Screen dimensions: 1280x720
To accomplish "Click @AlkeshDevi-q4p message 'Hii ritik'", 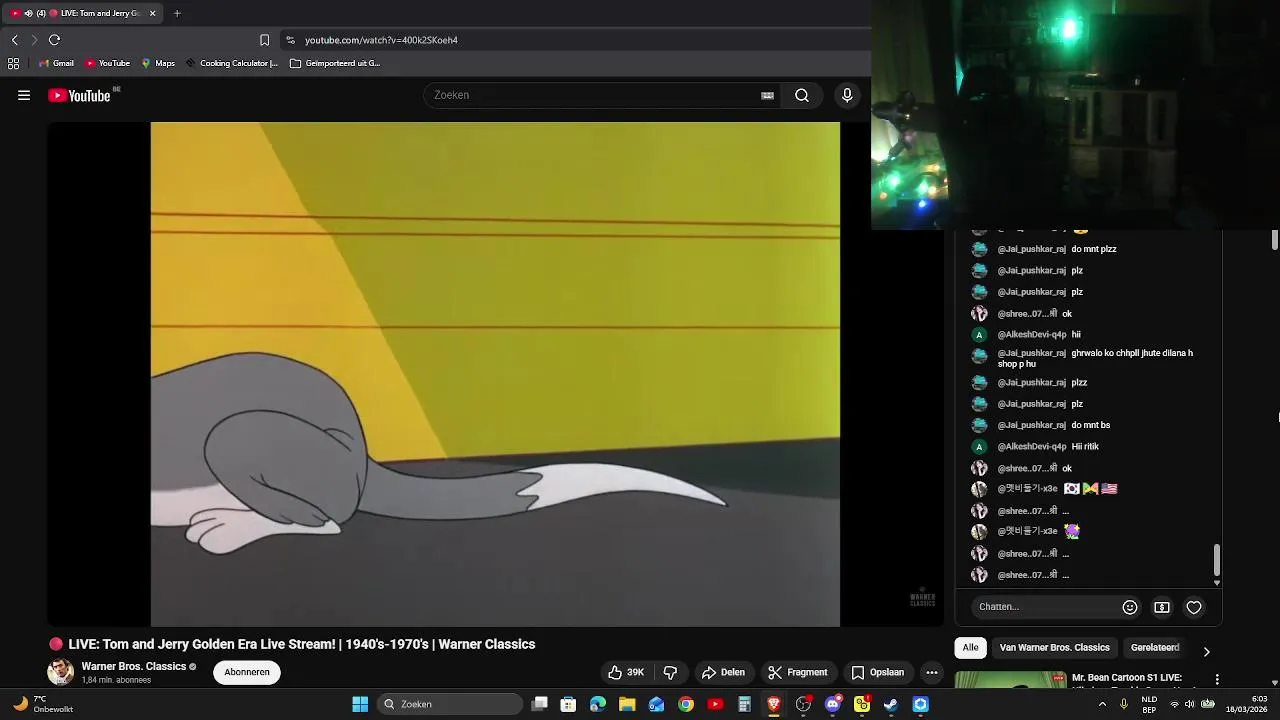I will pyautogui.click(x=1085, y=447).
